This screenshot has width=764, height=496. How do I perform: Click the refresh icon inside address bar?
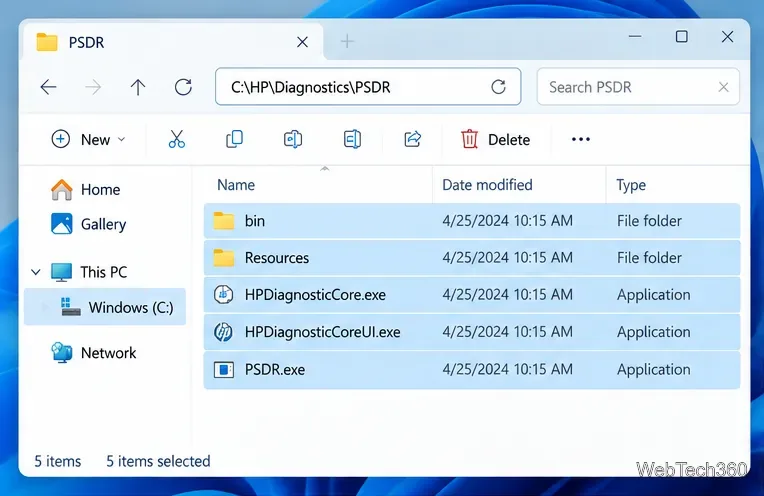tap(498, 87)
